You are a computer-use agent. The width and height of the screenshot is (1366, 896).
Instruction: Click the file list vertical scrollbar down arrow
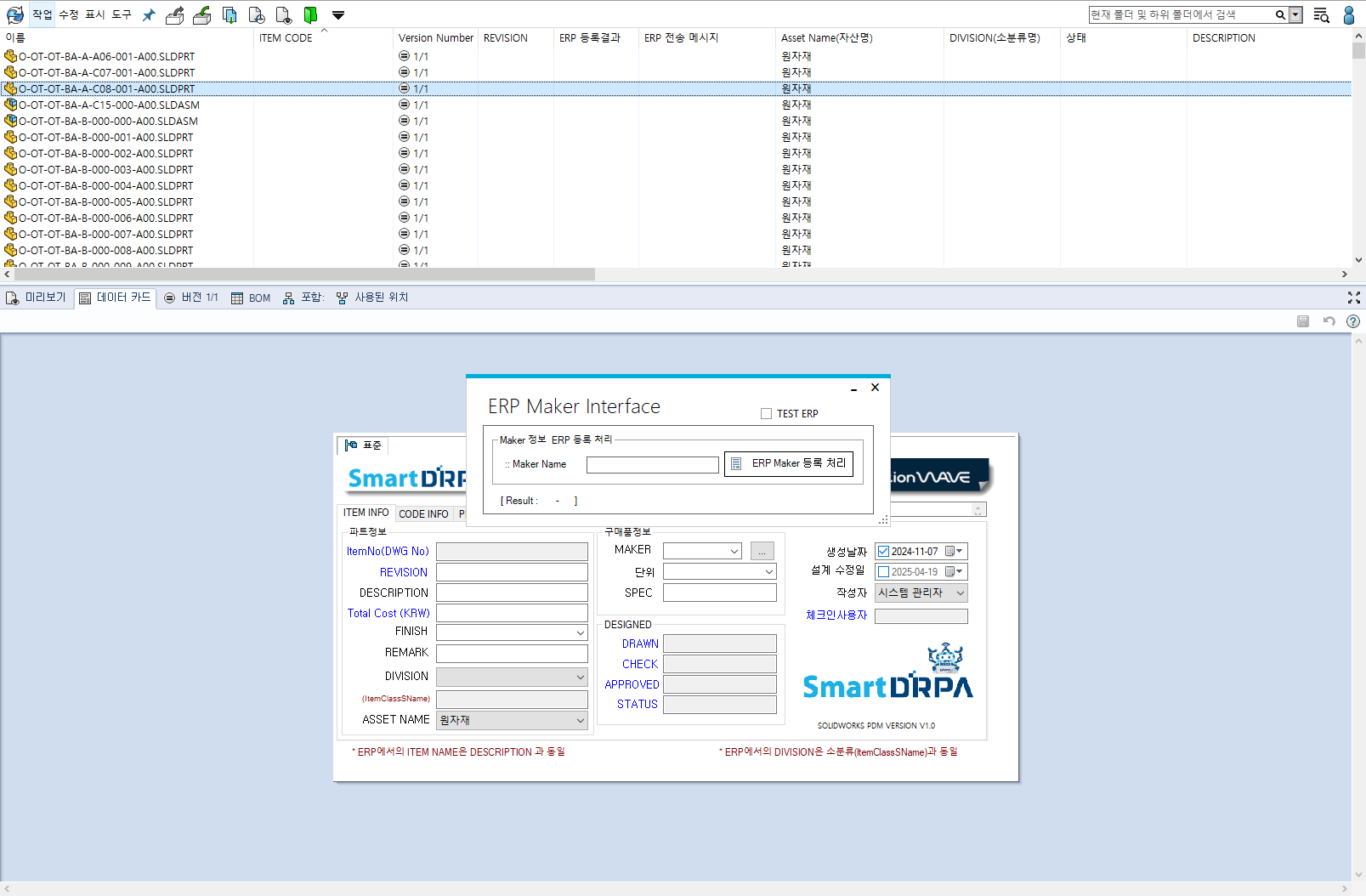point(1358,260)
